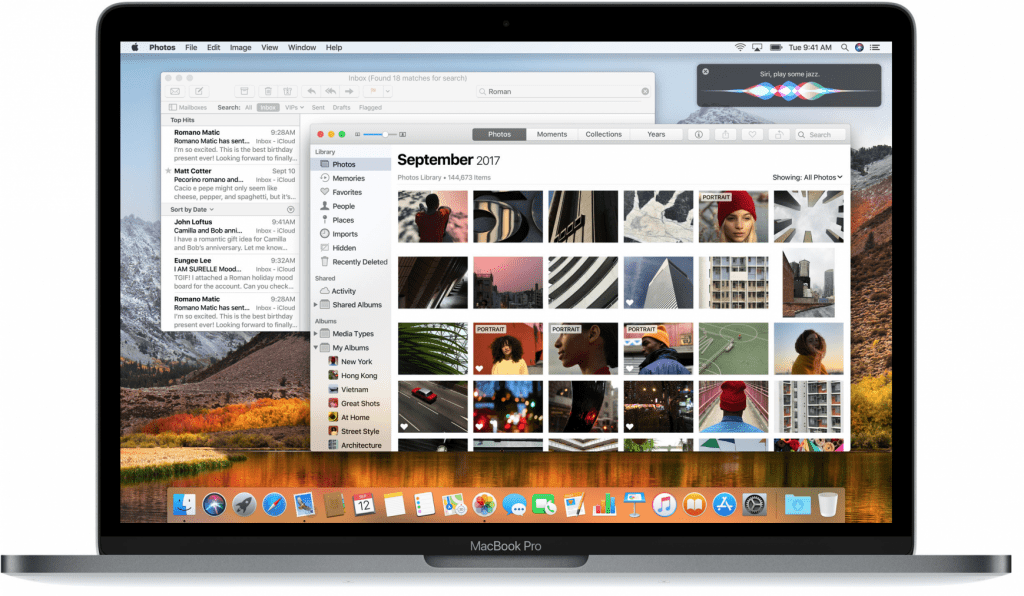The width and height of the screenshot is (1024, 596).
Task: Click the Info button in Photos toolbar
Action: [x=698, y=134]
